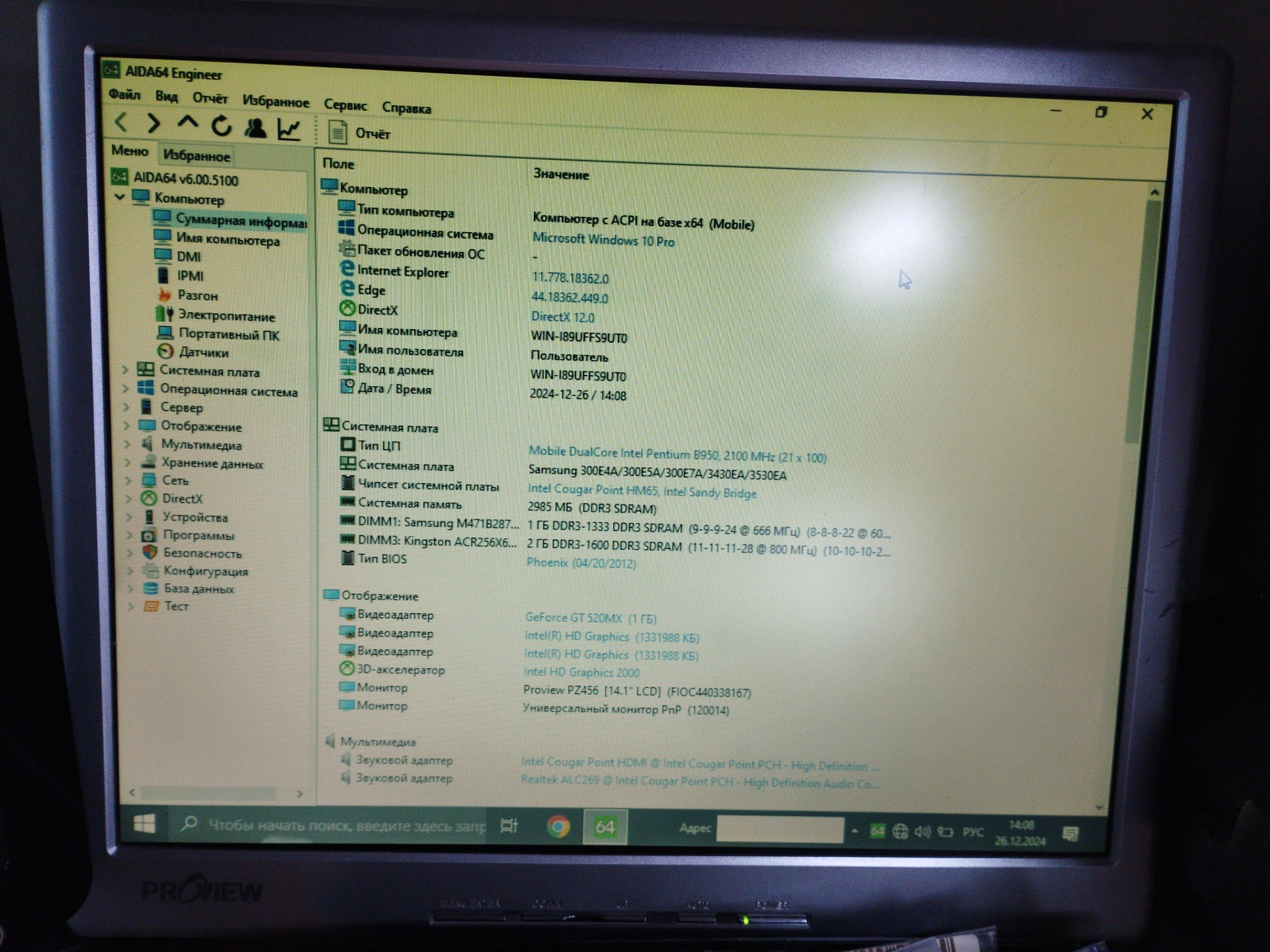Viewport: 1270px width, 952px height.
Task: Expand the Сеть tree node
Action: click(x=129, y=480)
